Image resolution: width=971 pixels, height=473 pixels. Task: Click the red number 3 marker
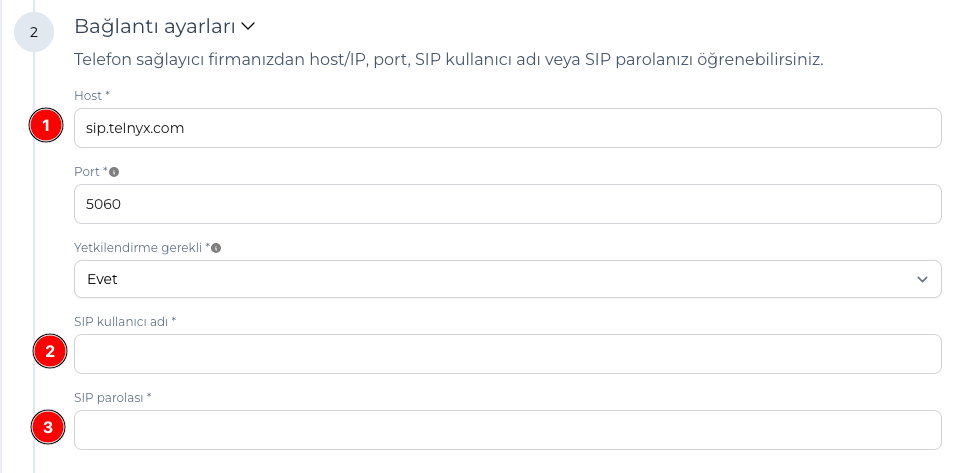[48, 427]
